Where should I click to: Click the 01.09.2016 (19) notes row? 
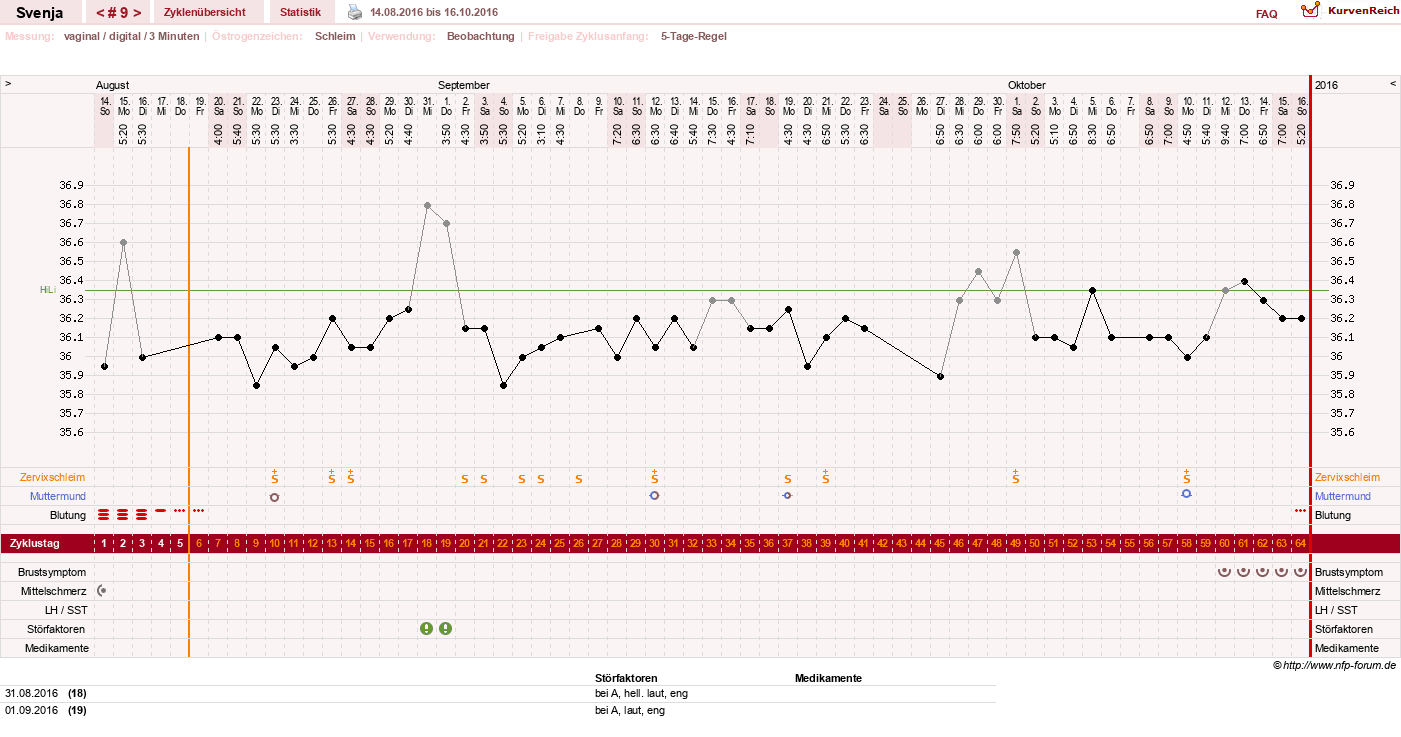pos(500,710)
